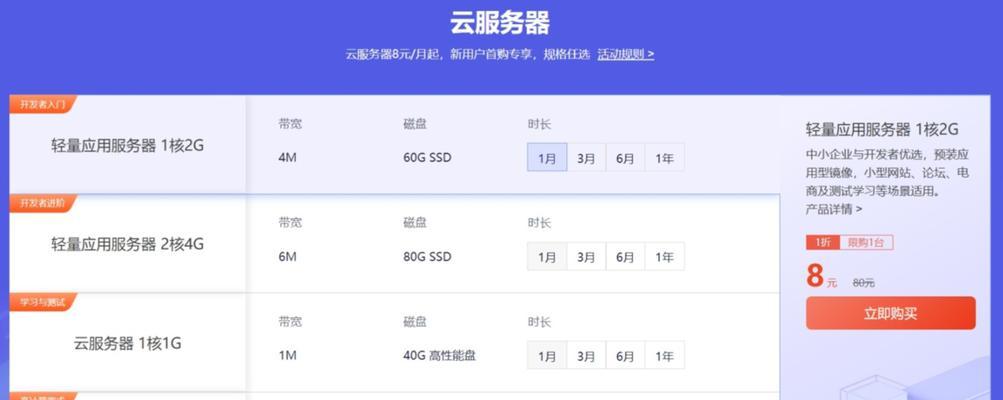Image resolution: width=1003 pixels, height=400 pixels.
Task: Choose 6月 duration for 2核4G server
Action: (625, 257)
